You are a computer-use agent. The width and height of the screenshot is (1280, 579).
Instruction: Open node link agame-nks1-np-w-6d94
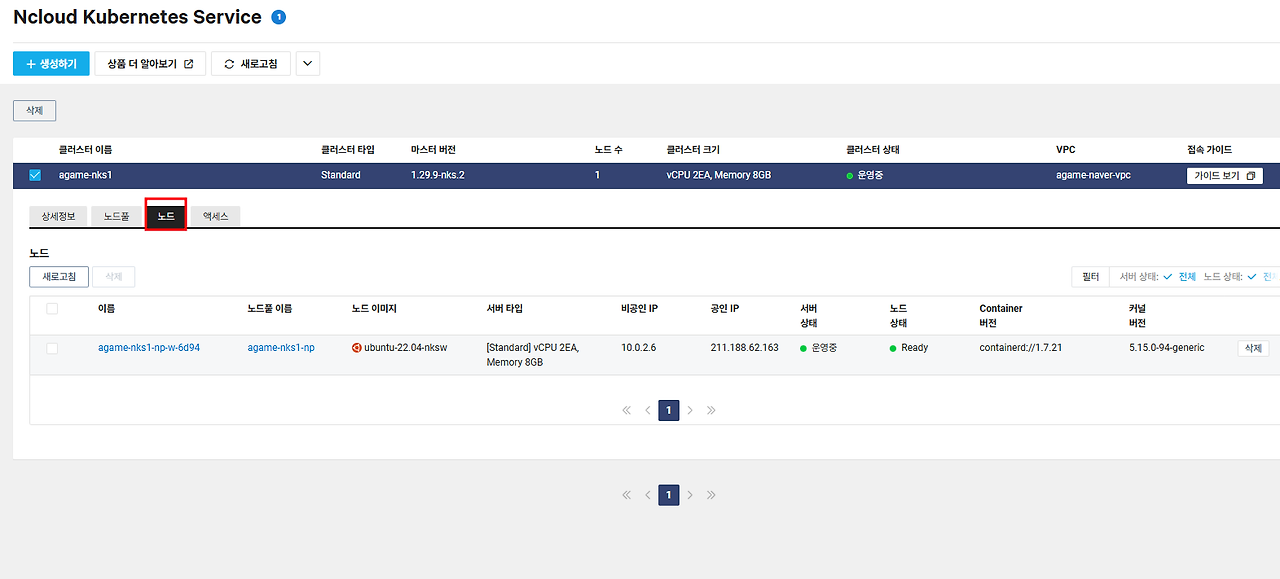pyautogui.click(x=149, y=348)
